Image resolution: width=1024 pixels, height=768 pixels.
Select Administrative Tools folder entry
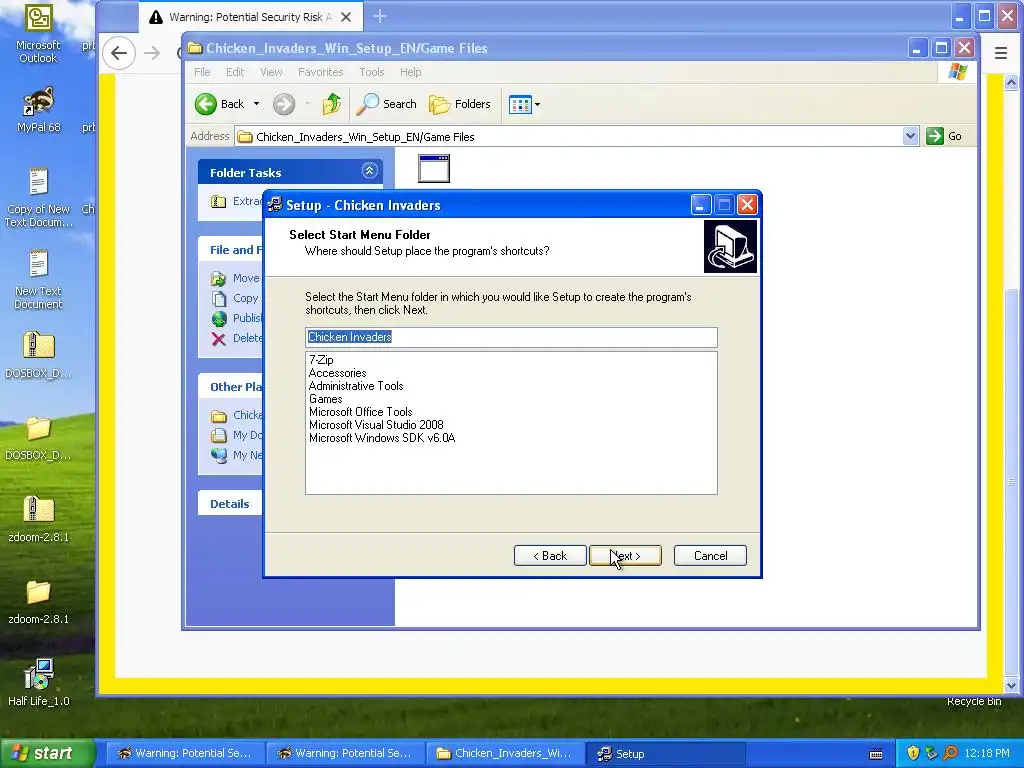click(x=356, y=386)
